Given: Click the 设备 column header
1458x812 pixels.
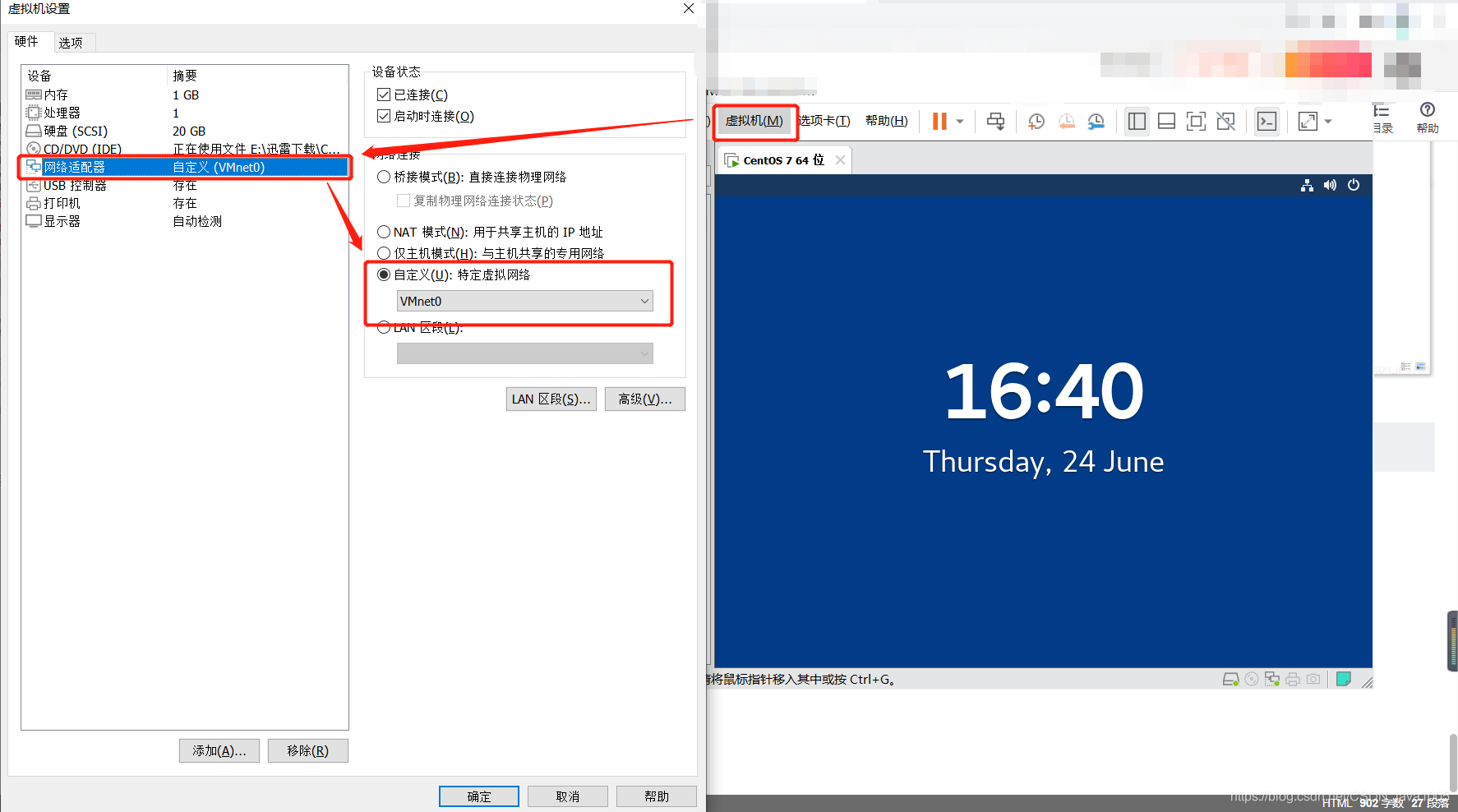Looking at the screenshot, I should [x=95, y=76].
